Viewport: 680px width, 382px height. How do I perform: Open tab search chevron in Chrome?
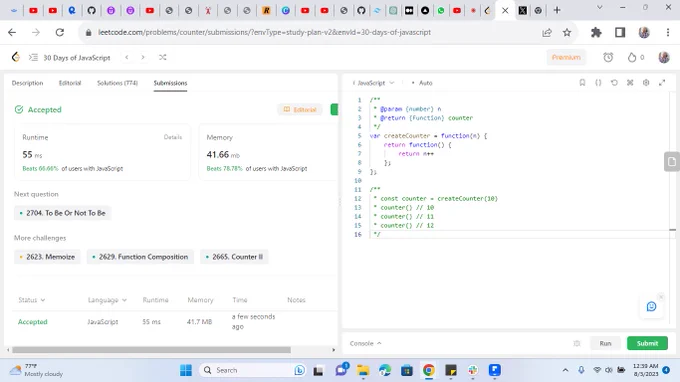click(x=600, y=7)
